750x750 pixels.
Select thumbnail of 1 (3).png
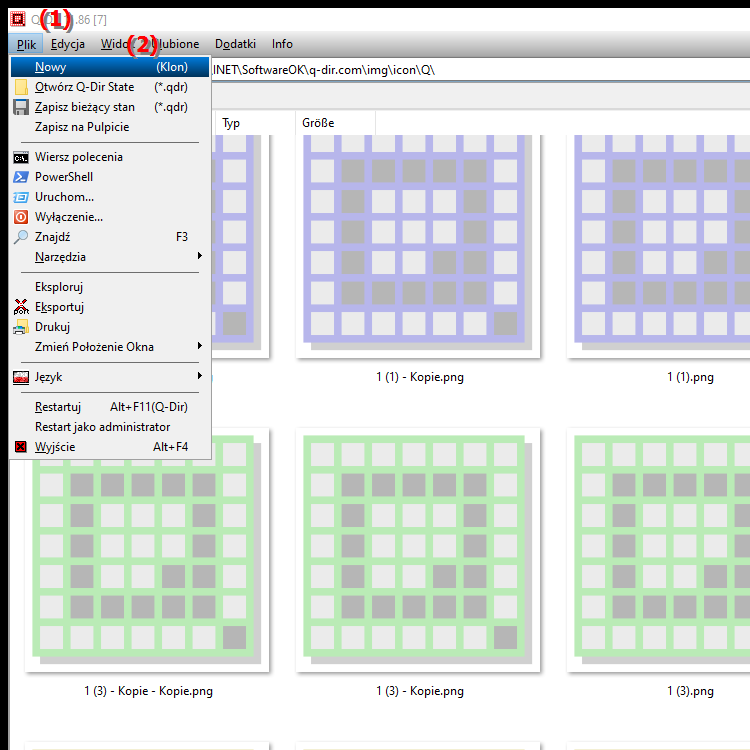659,550
